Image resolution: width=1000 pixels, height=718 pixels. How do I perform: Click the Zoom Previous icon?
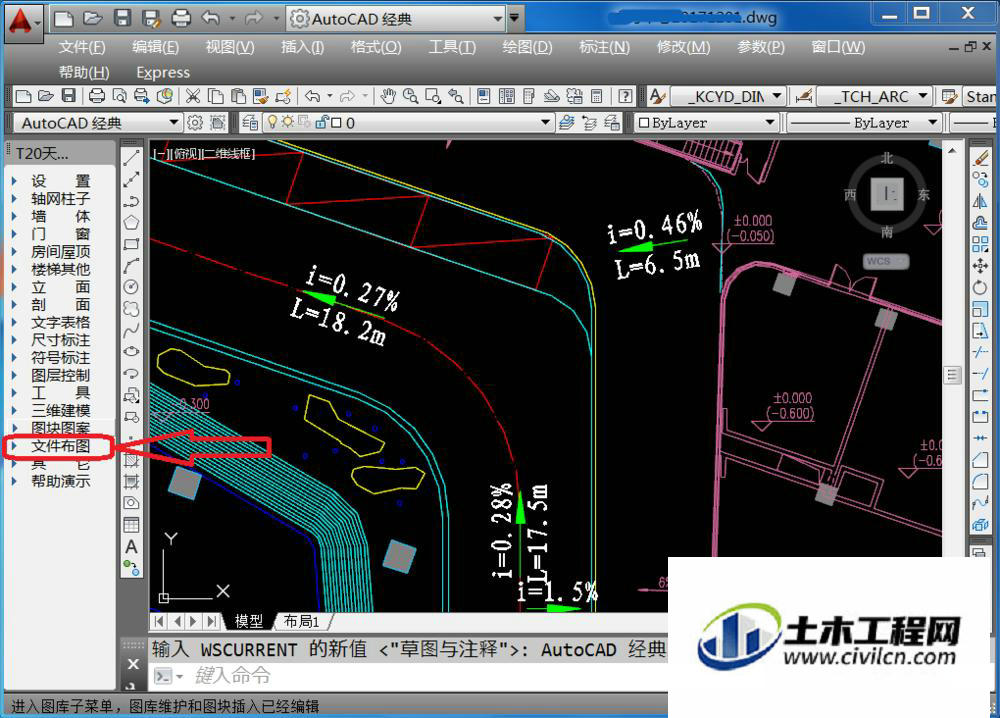point(455,96)
